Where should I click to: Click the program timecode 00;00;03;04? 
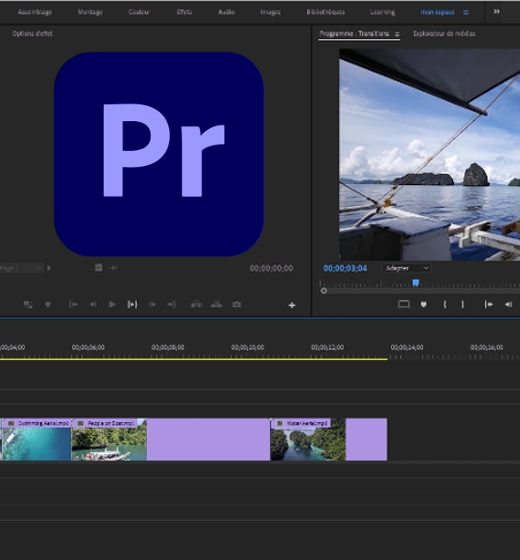coord(345,268)
